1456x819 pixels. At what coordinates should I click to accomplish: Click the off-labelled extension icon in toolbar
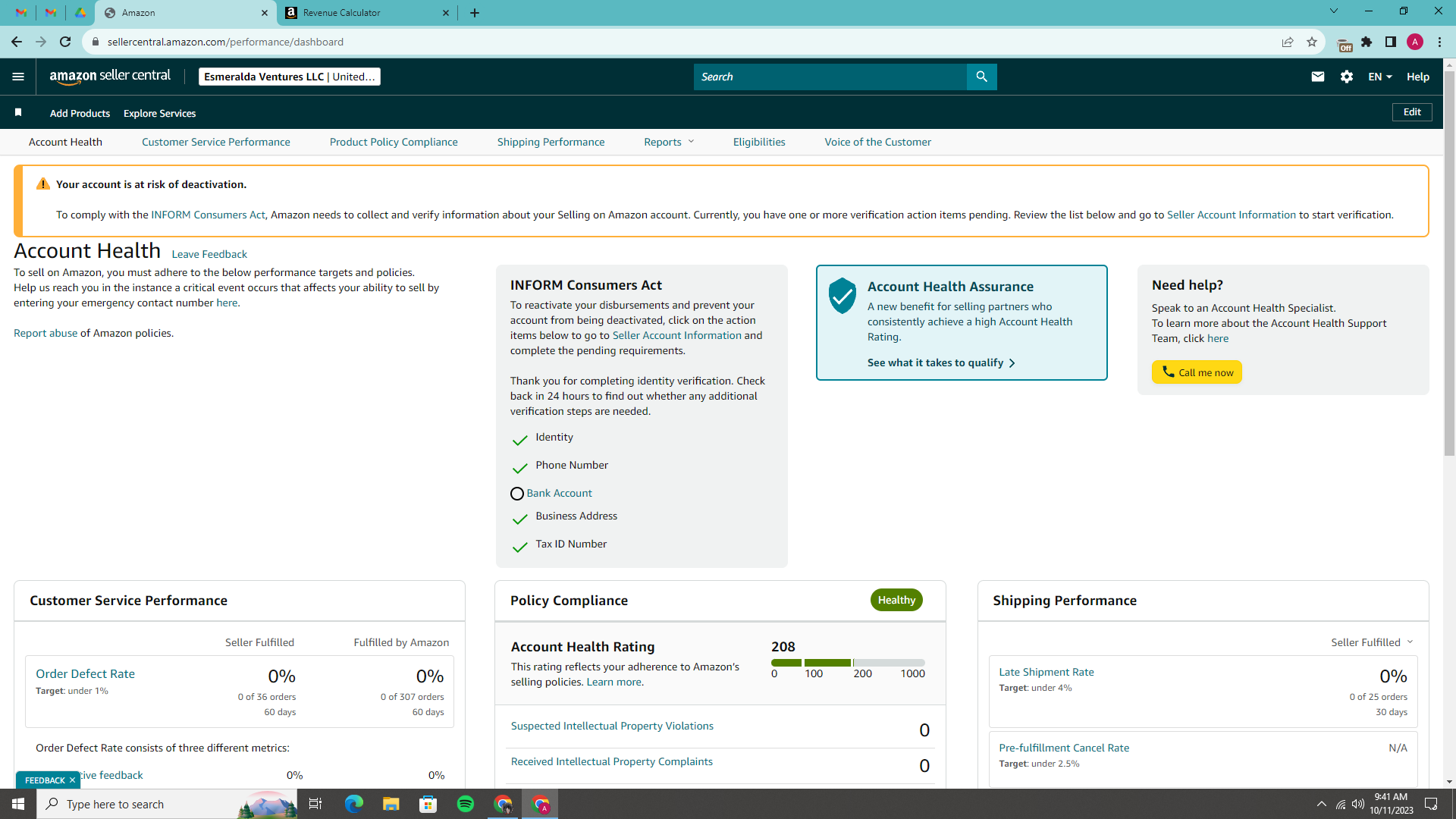tap(1343, 44)
